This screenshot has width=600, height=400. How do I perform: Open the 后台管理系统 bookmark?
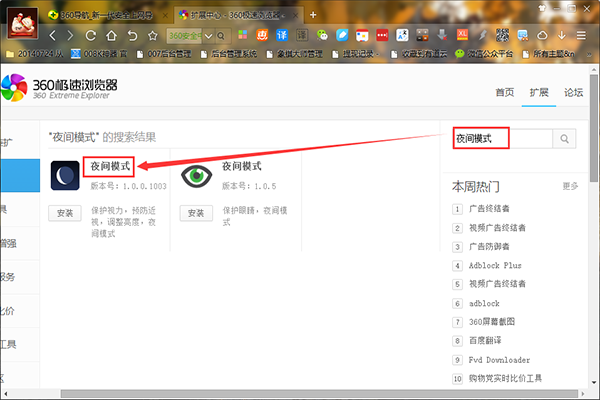pos(229,54)
